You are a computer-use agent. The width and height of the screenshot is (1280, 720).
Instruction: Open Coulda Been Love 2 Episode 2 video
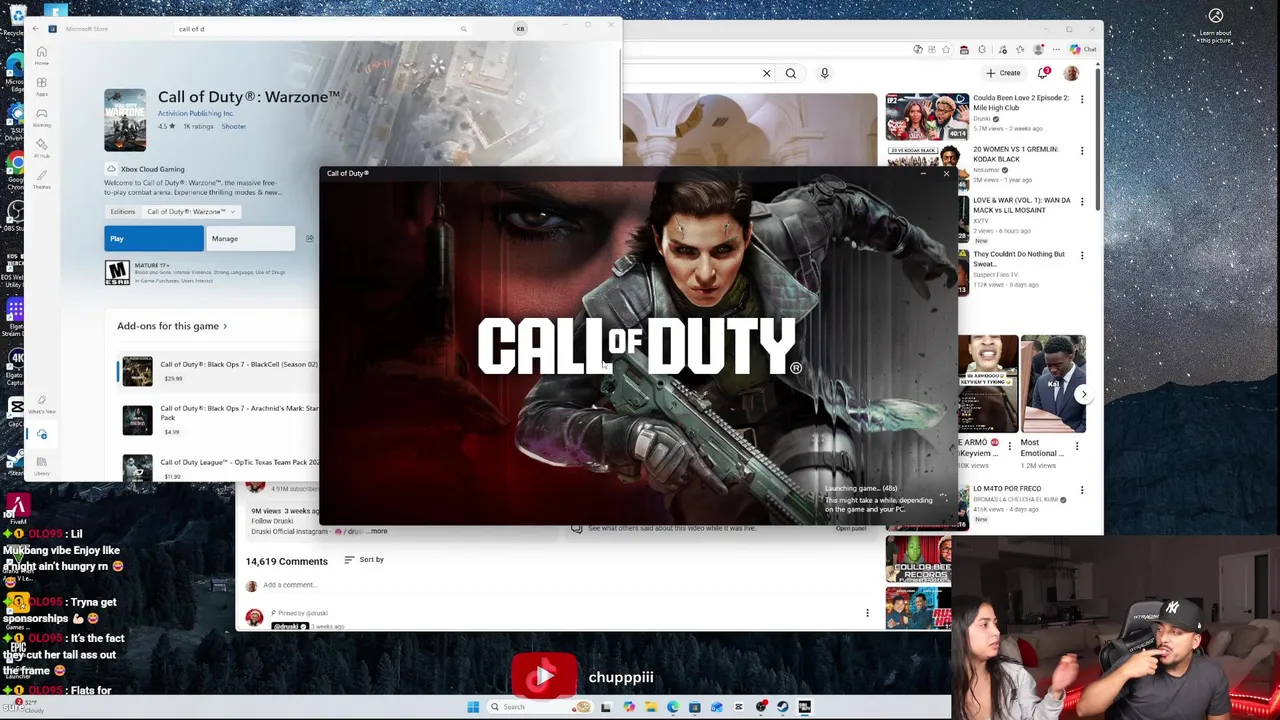(1021, 103)
